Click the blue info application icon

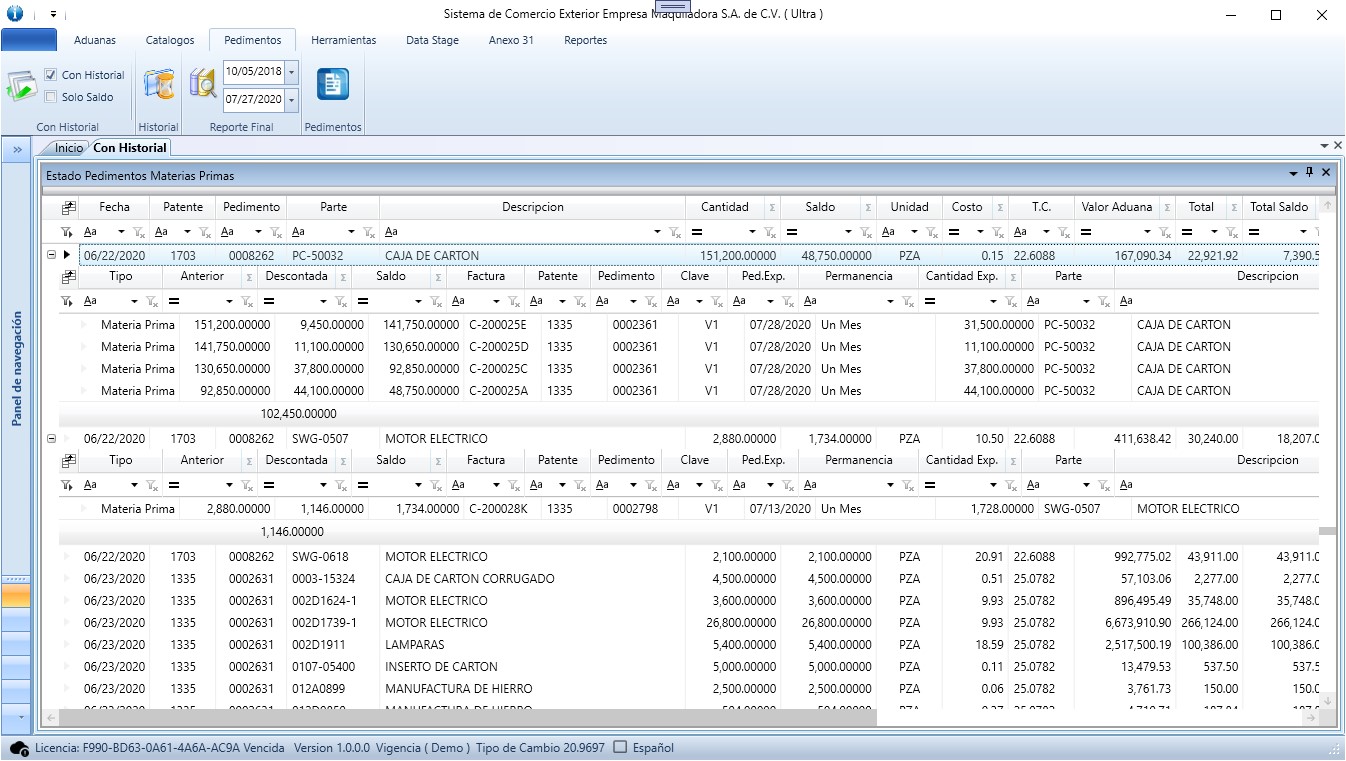(14, 14)
